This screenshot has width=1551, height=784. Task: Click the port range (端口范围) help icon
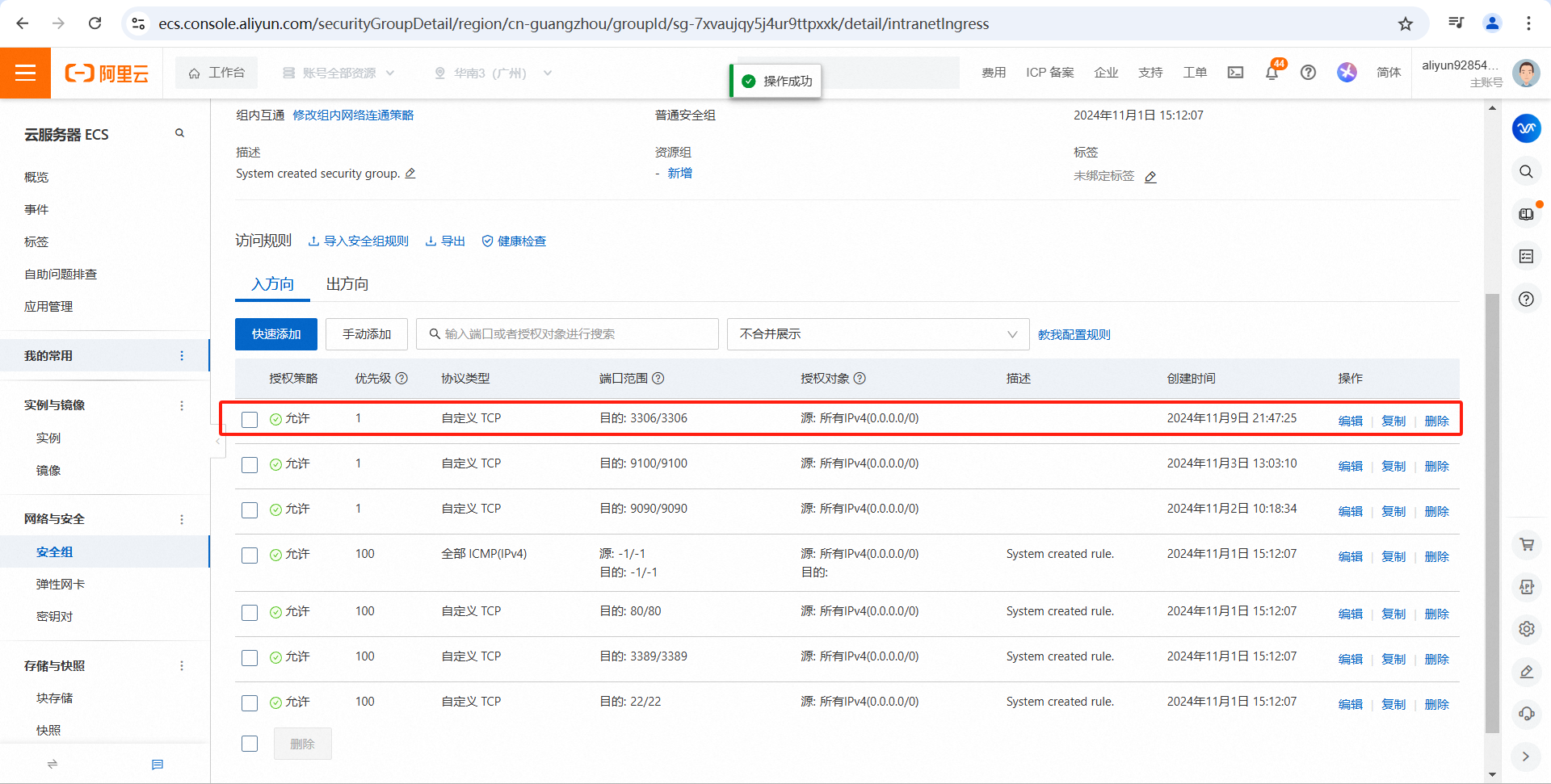[x=658, y=379]
